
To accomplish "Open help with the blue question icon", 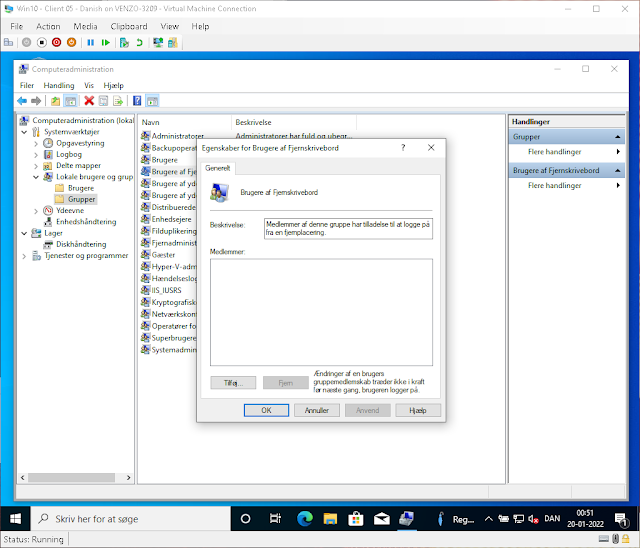I will point(137,101).
